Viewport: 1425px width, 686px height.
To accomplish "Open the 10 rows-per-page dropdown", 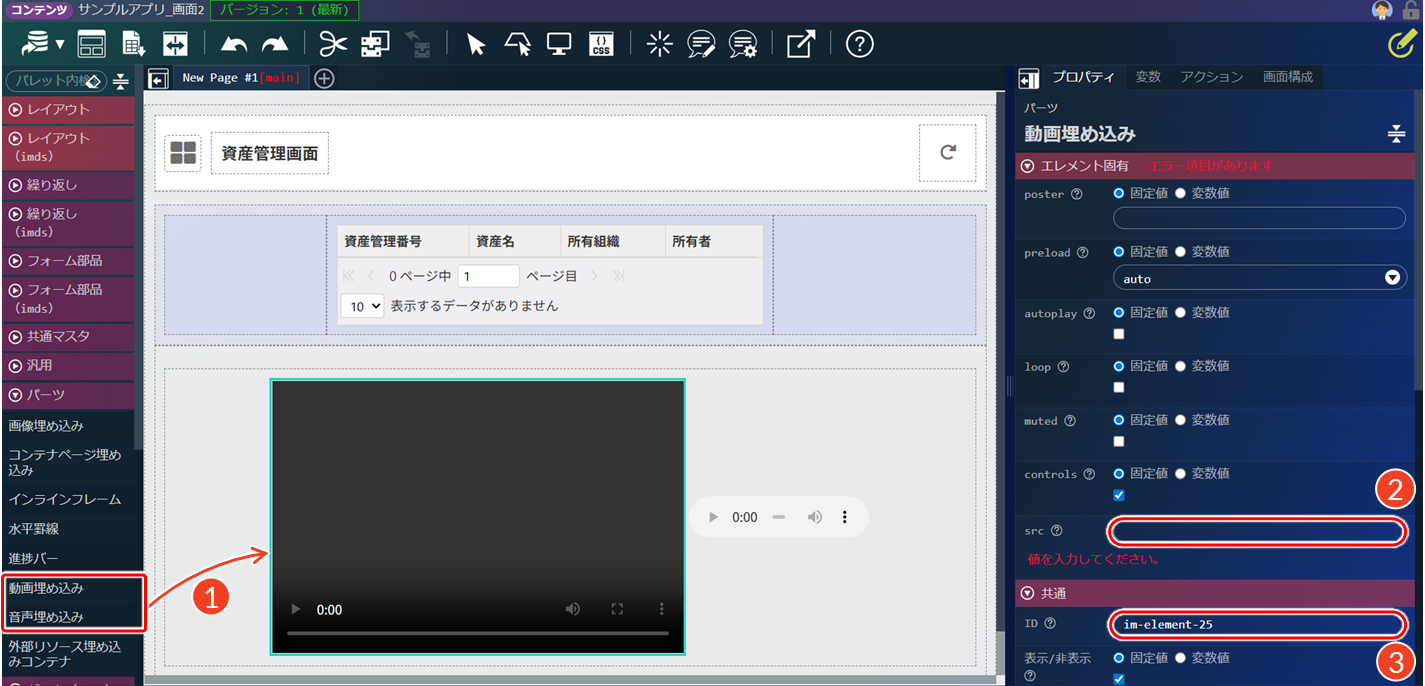I will (362, 306).
